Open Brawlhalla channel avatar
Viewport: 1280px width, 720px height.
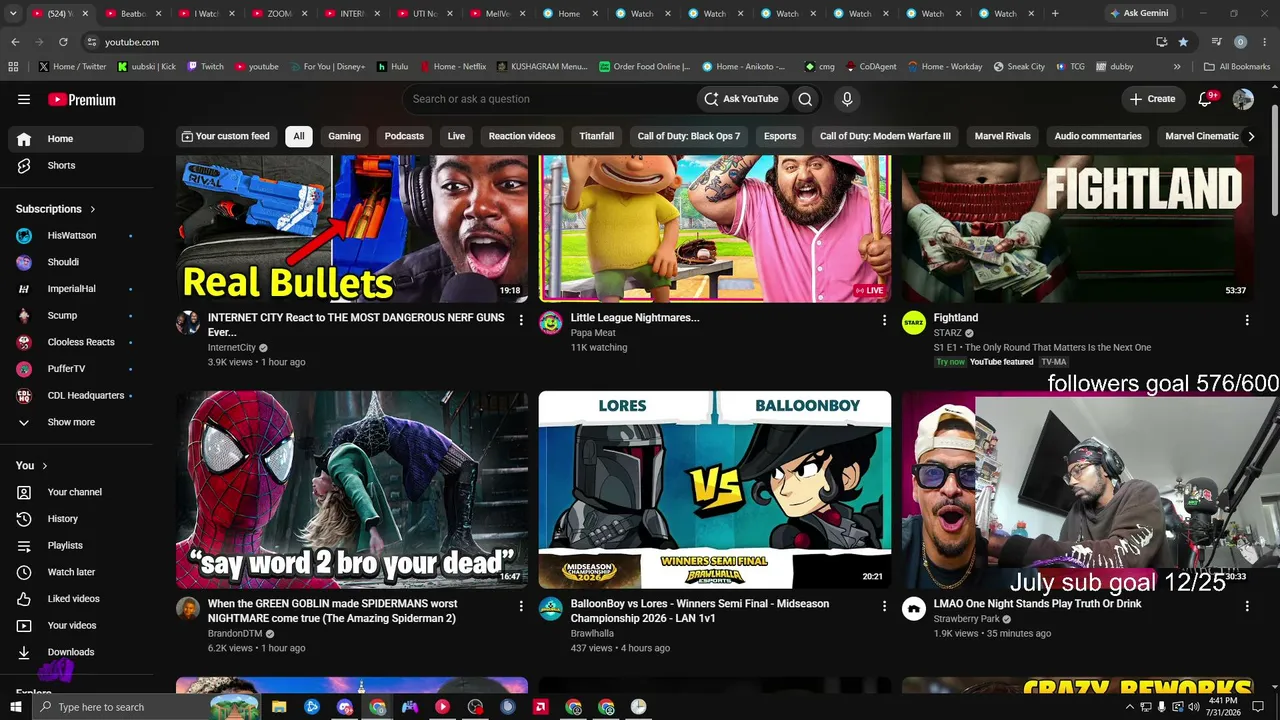(551, 608)
